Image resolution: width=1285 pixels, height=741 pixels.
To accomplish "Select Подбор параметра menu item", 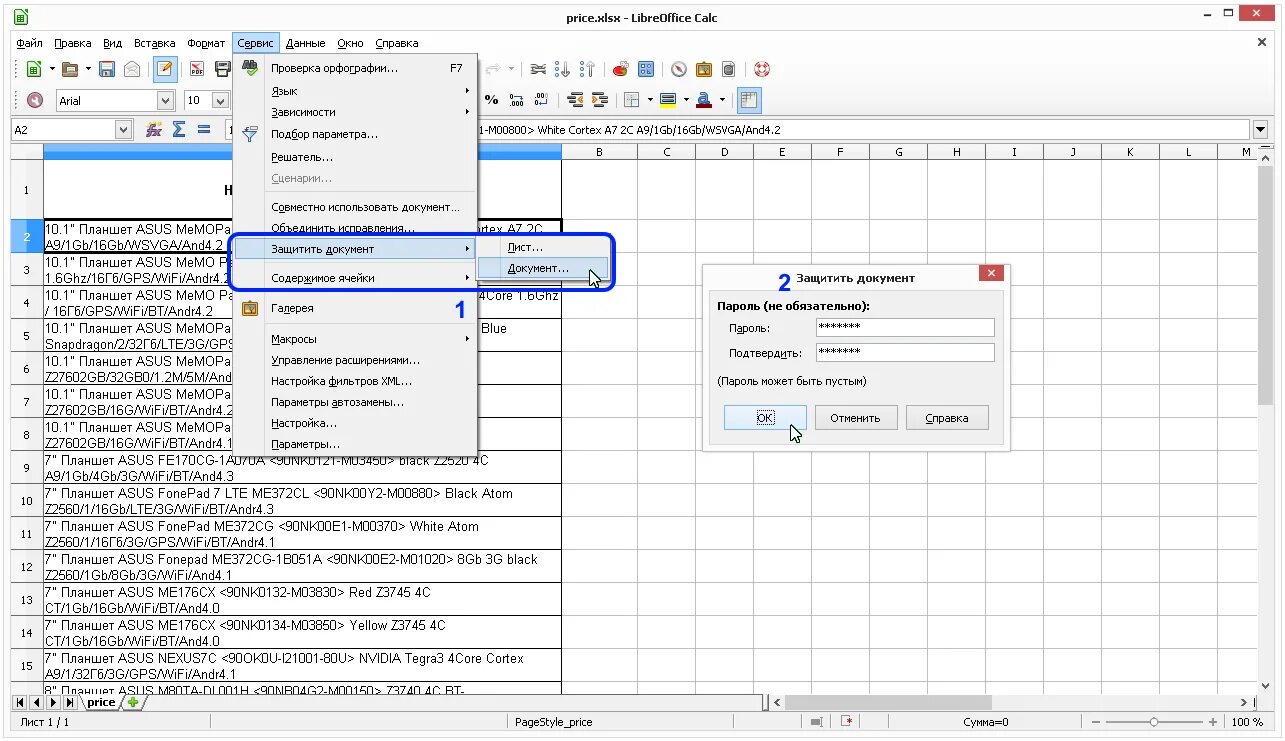I will click(x=355, y=134).
